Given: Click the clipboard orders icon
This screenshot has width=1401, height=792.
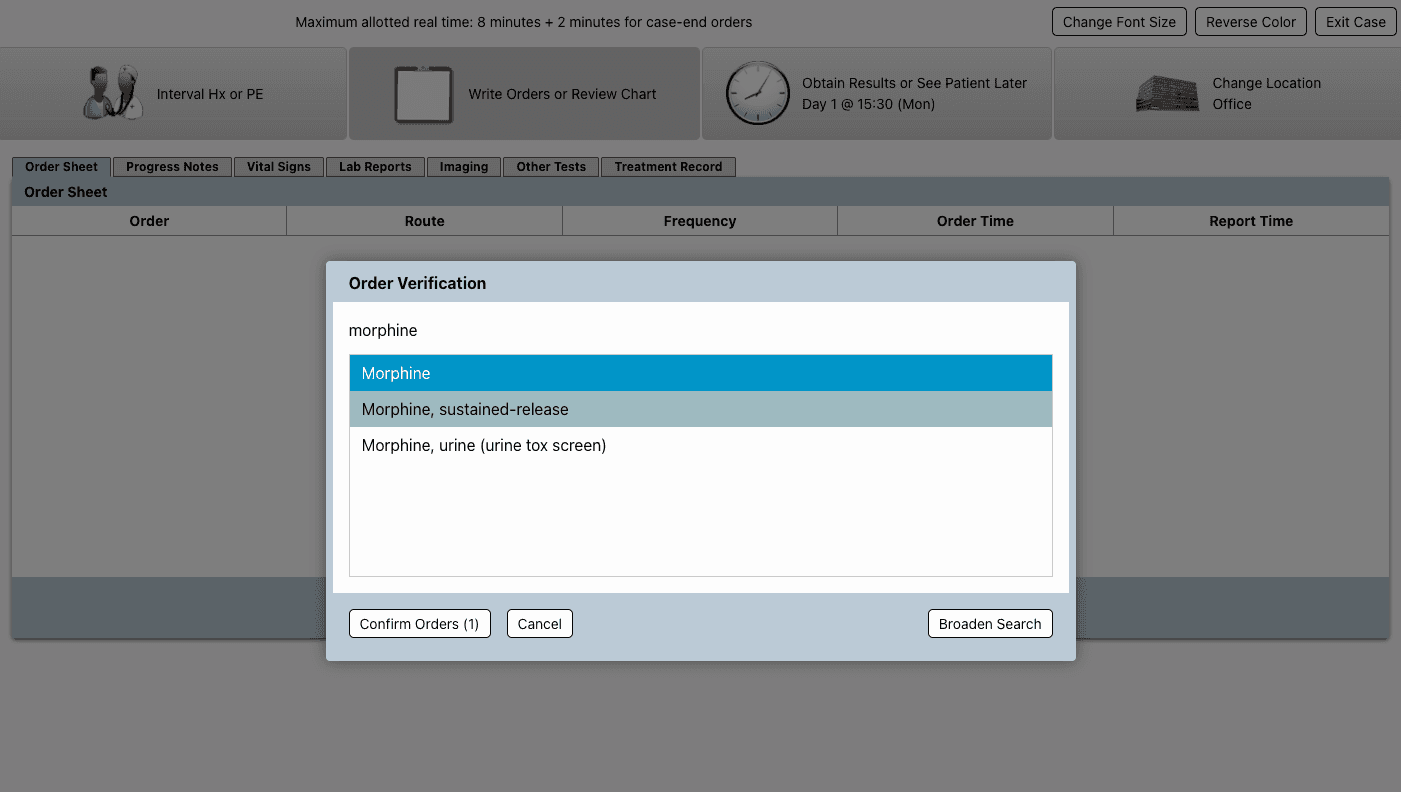Looking at the screenshot, I should 423,94.
